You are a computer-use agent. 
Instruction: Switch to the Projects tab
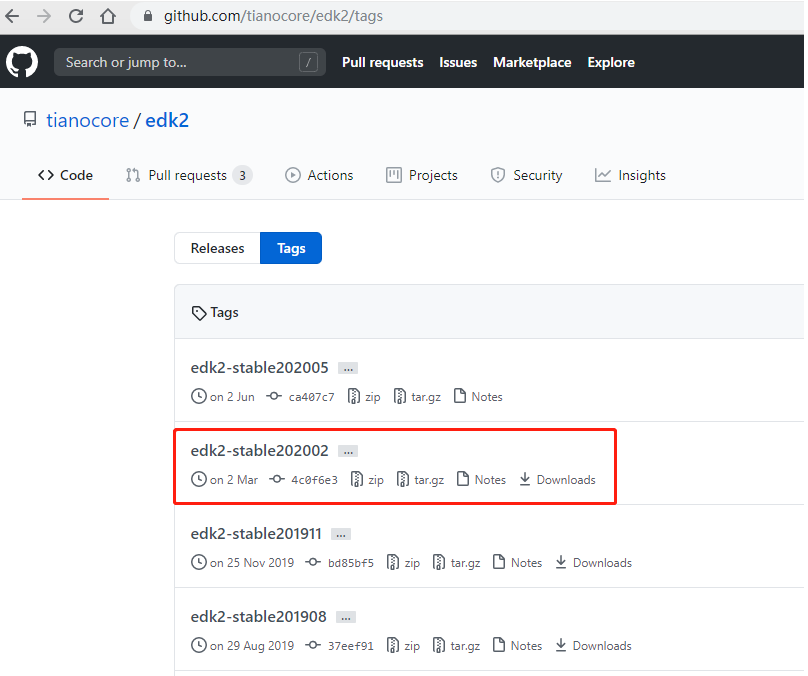(422, 175)
